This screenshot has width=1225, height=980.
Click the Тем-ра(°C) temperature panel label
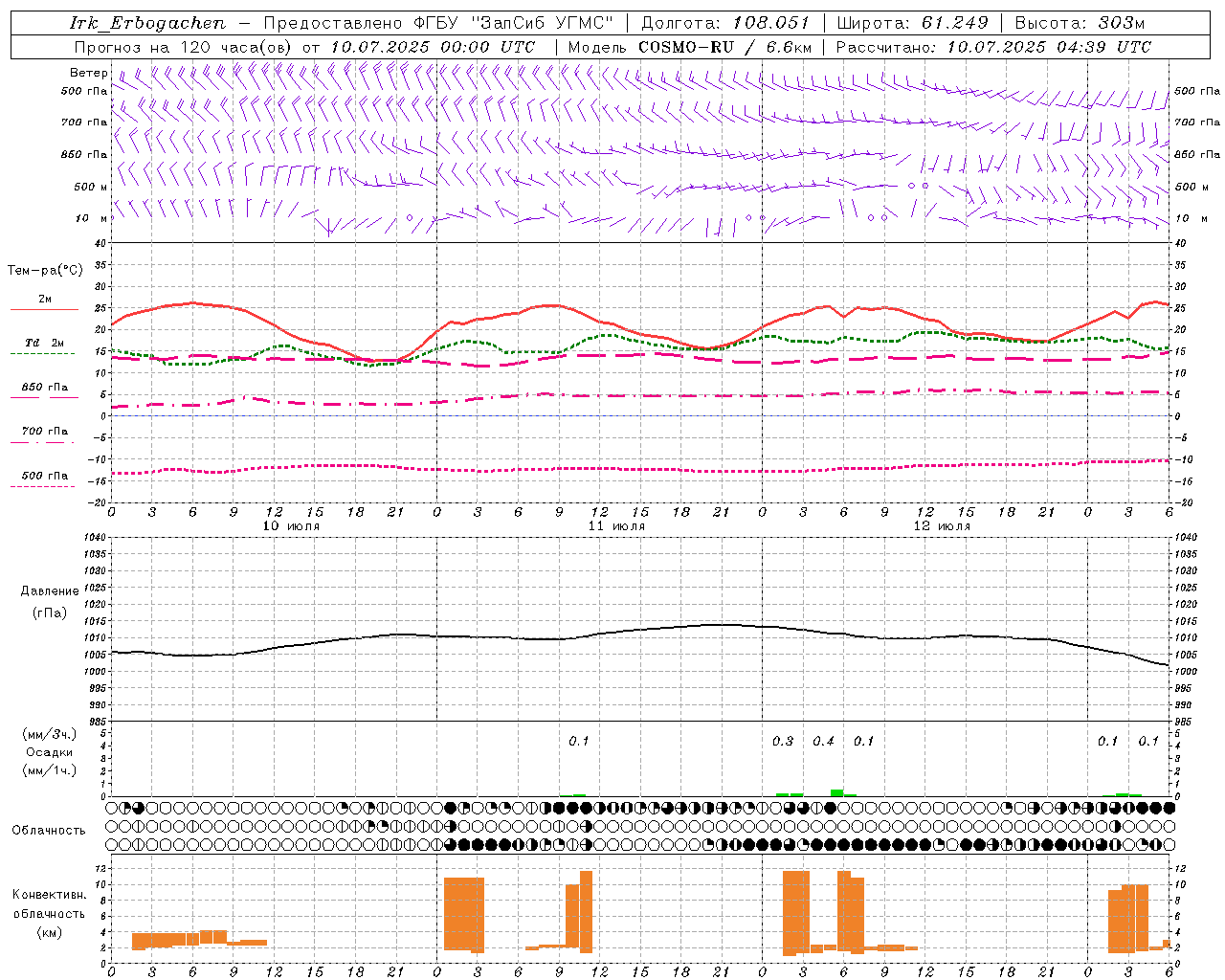(45, 271)
